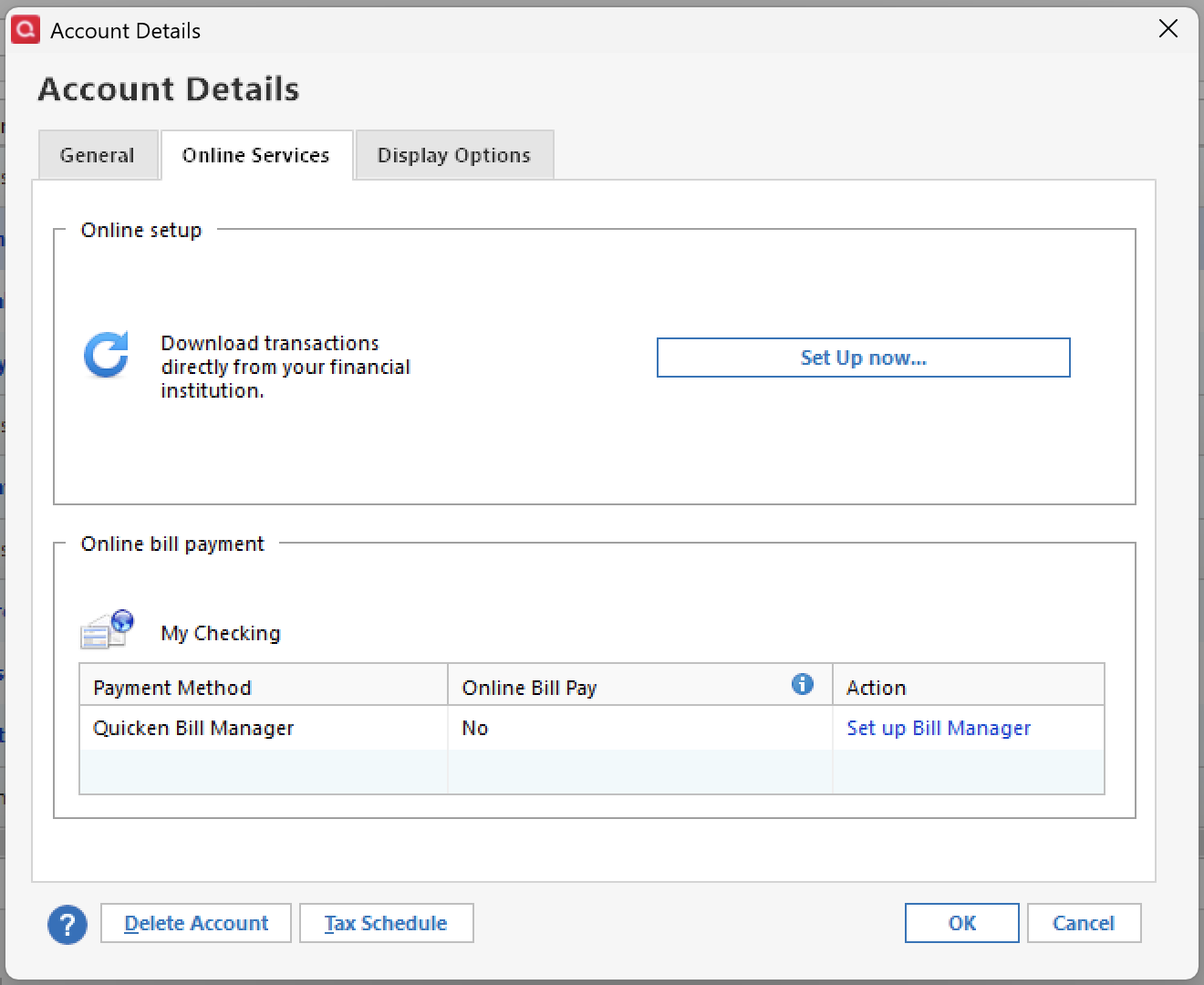This screenshot has width=1204, height=985.
Task: Open the Display Options tab
Action: click(x=454, y=155)
